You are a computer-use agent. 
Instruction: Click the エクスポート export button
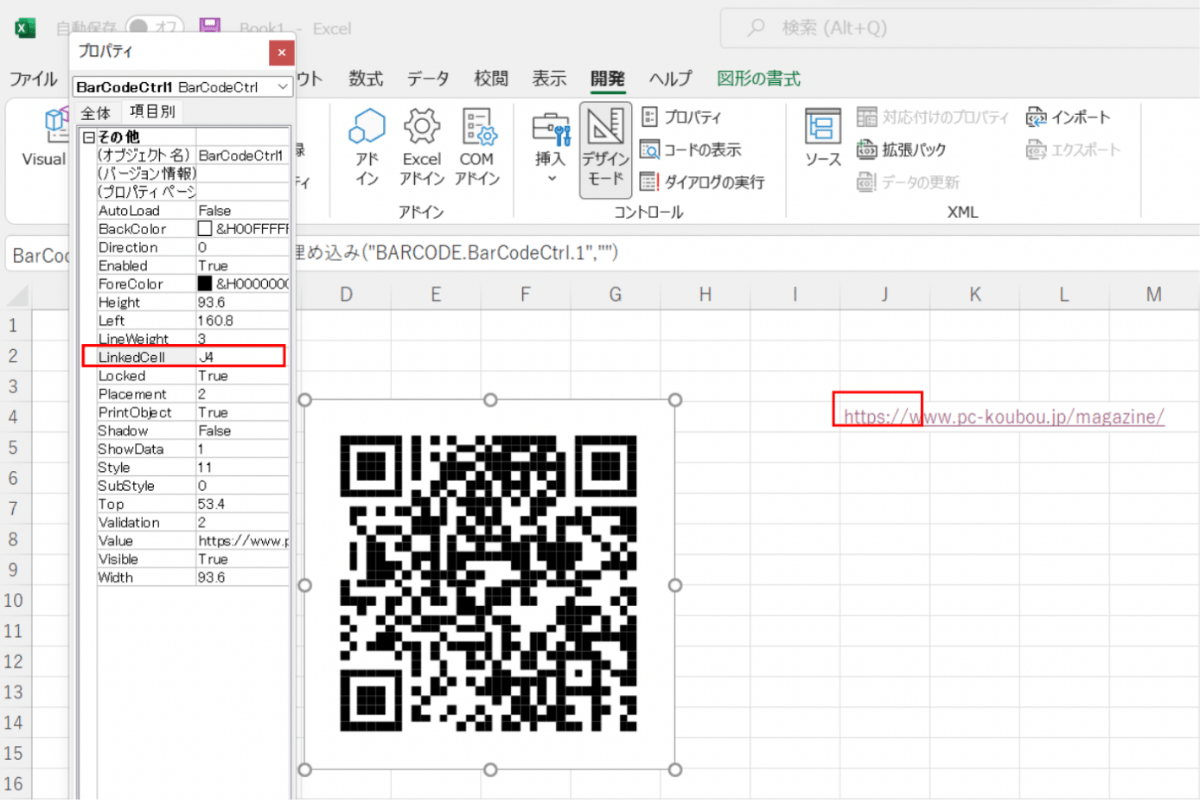(x=1073, y=149)
